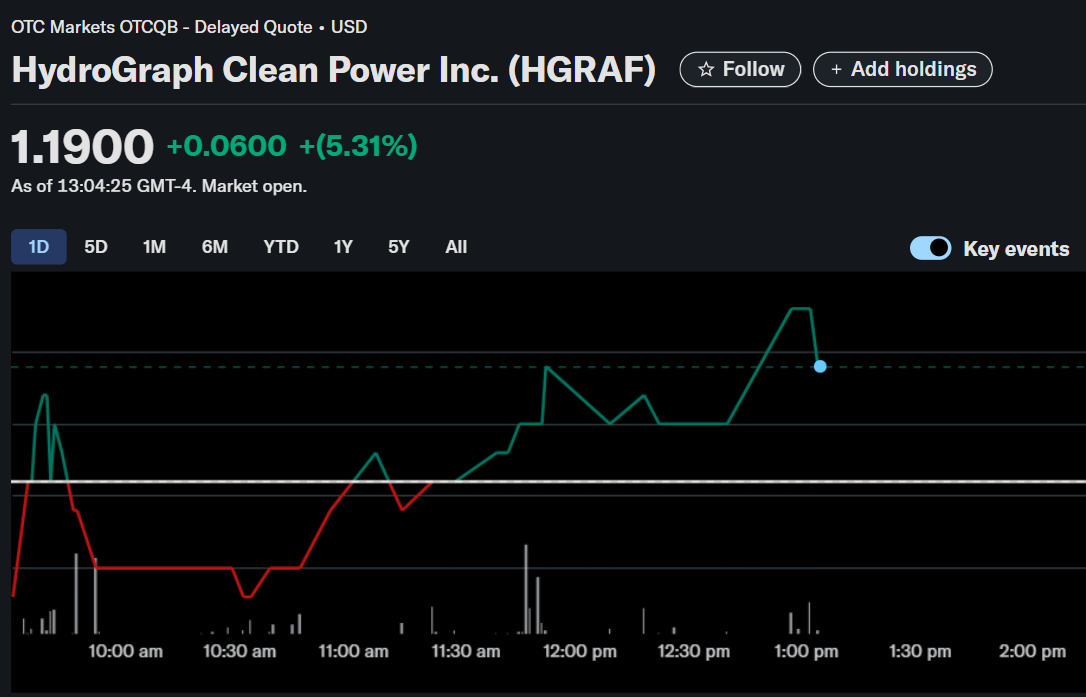Click the 2:00 pm axis label
Viewport: 1086px width, 697px height.
click(x=1032, y=651)
